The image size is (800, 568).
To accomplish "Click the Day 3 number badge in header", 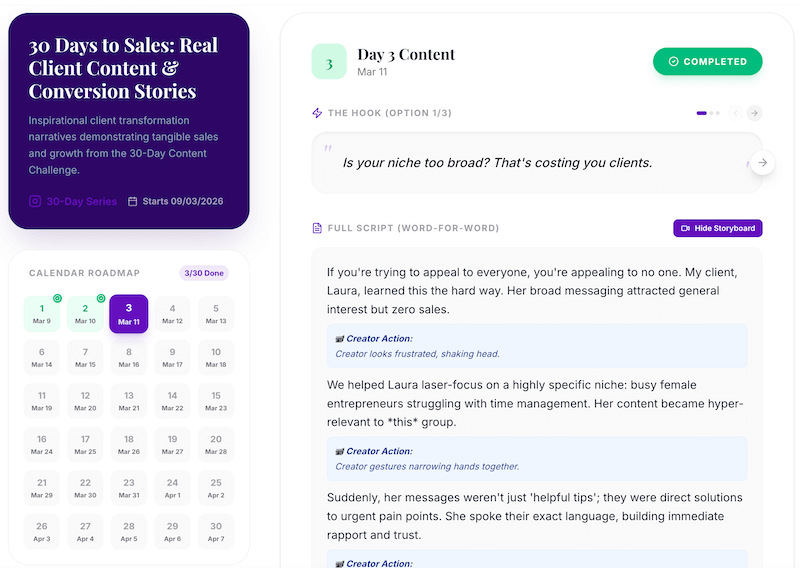I will [329, 61].
